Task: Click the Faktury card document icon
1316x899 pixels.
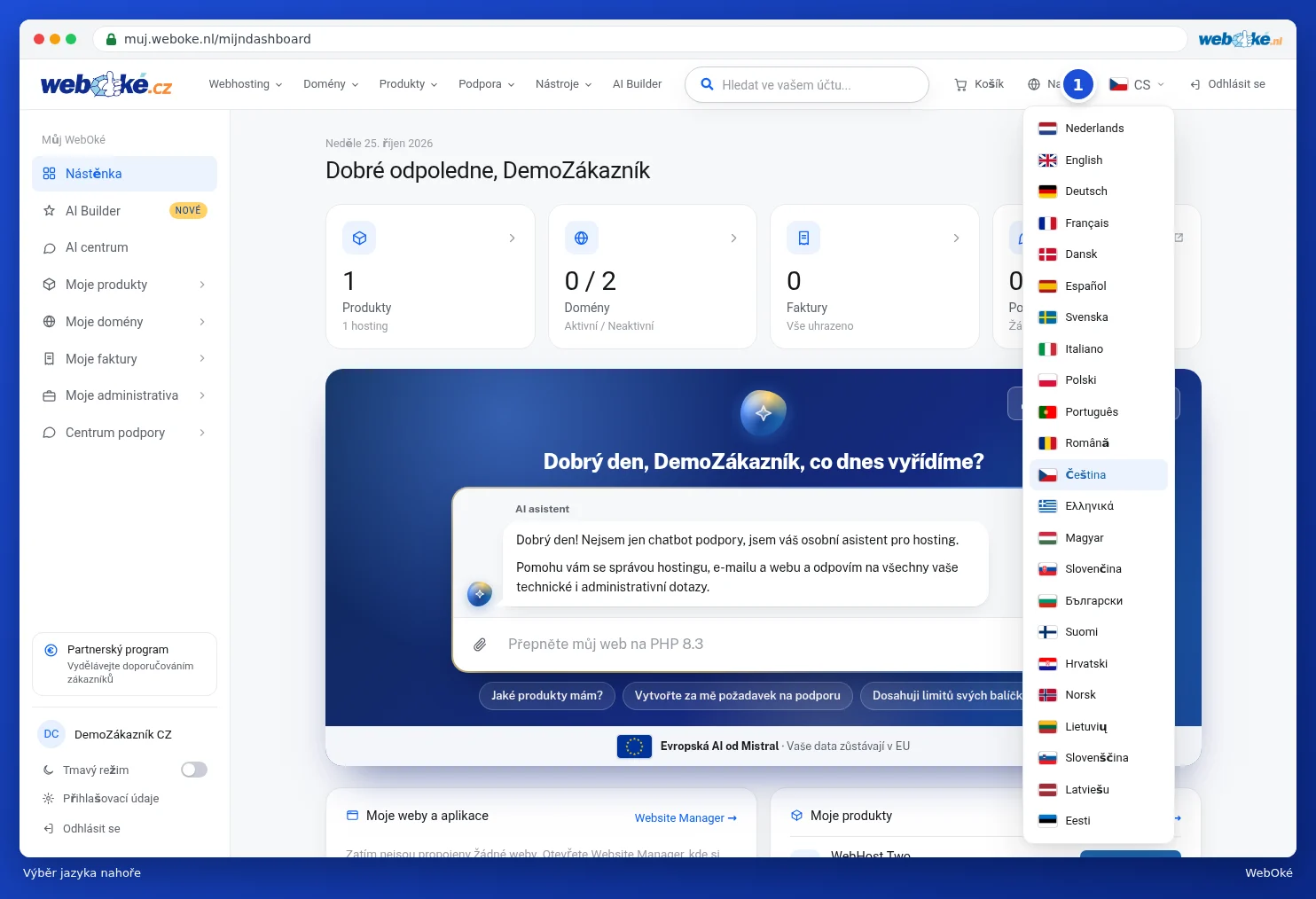Action: click(803, 238)
